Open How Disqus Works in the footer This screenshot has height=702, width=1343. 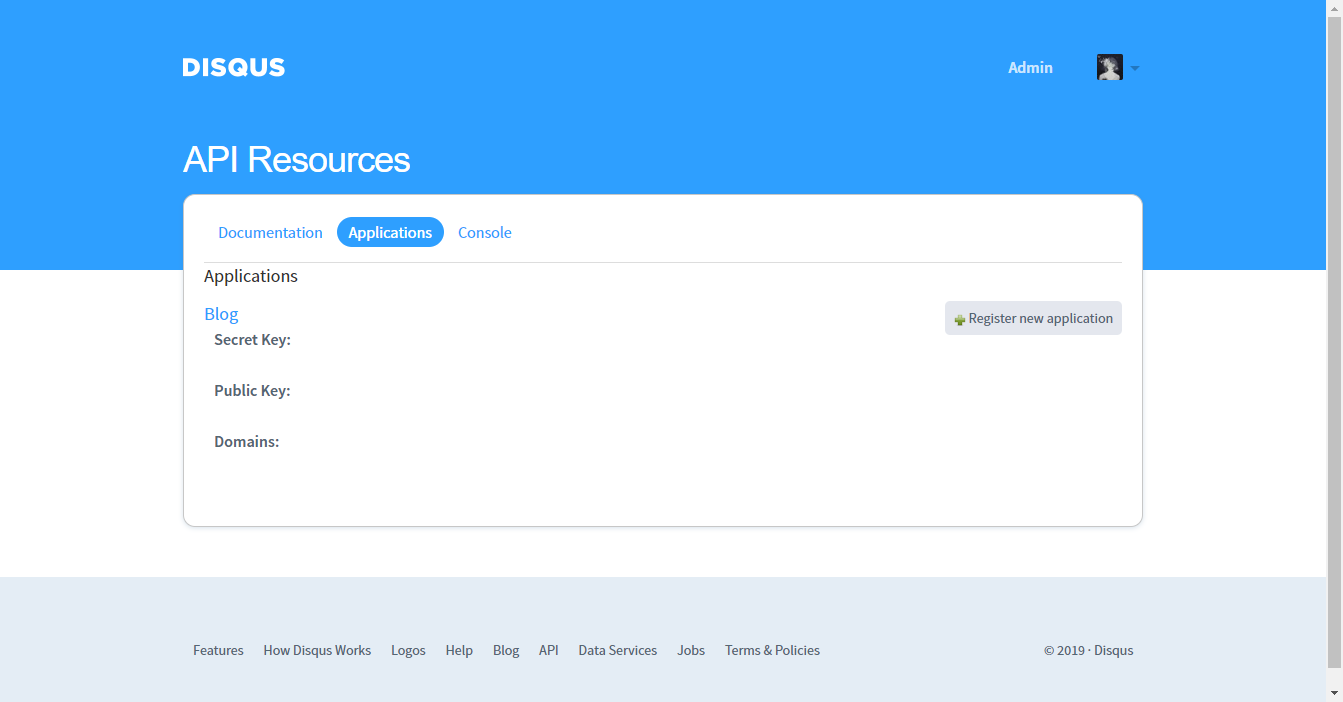(x=317, y=650)
